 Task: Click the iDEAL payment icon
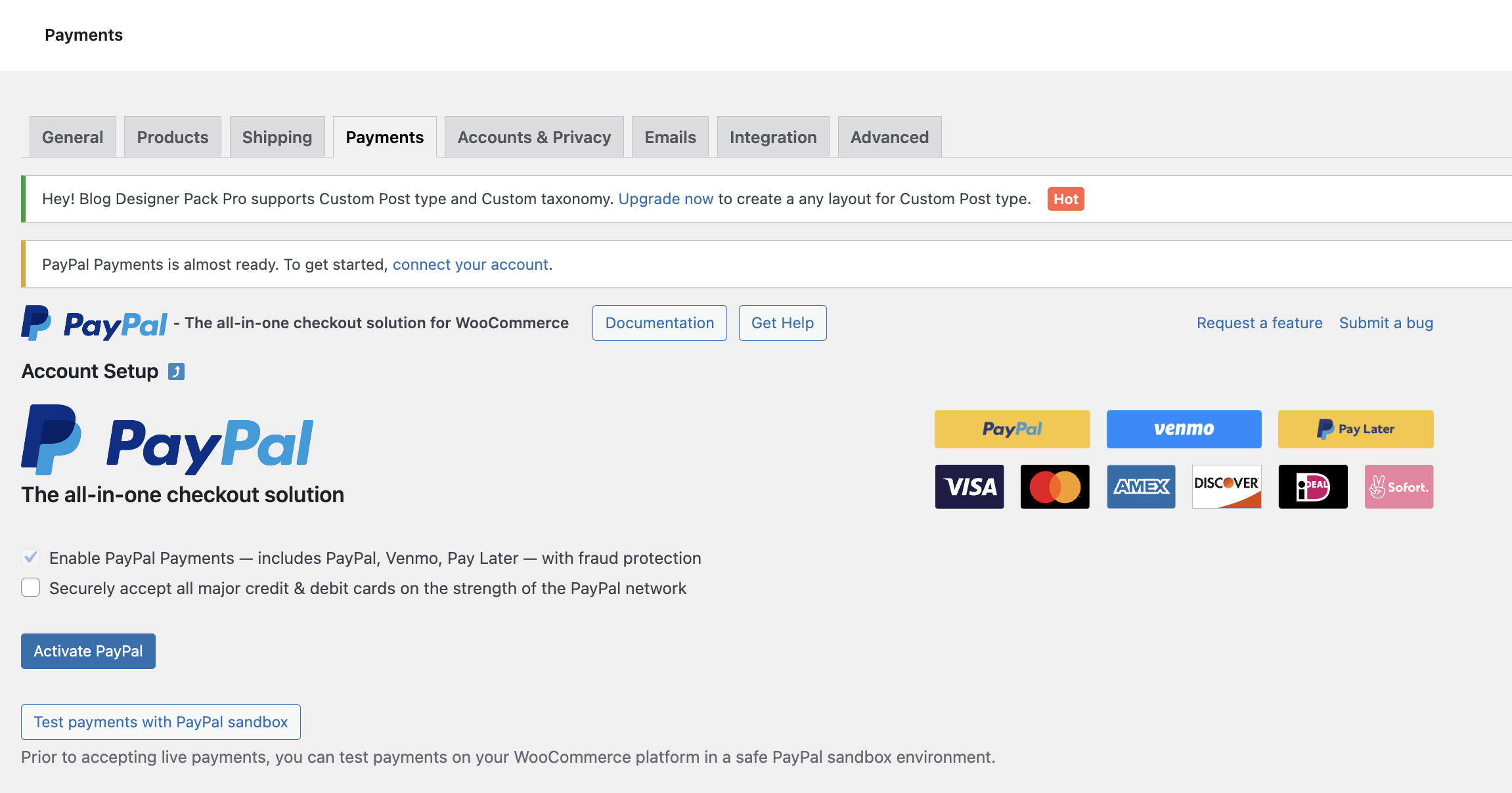click(1312, 486)
